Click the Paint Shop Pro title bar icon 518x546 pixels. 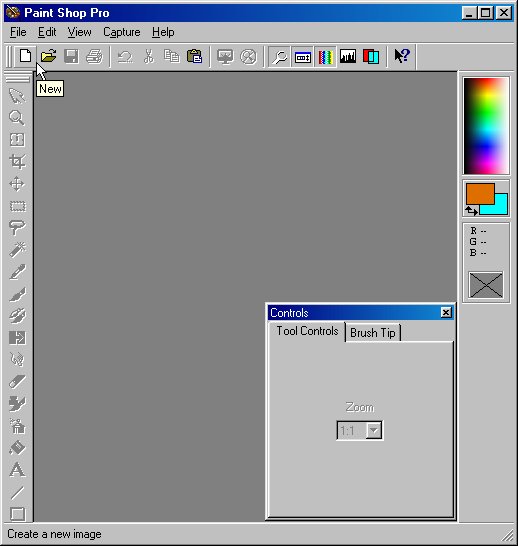click(x=13, y=13)
